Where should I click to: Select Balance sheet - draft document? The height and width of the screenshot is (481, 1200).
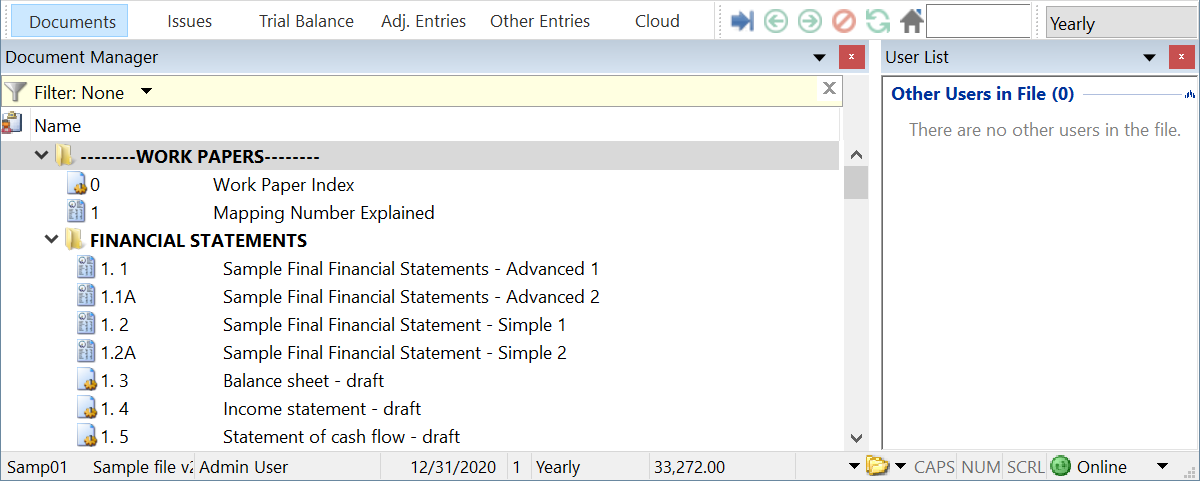303,381
